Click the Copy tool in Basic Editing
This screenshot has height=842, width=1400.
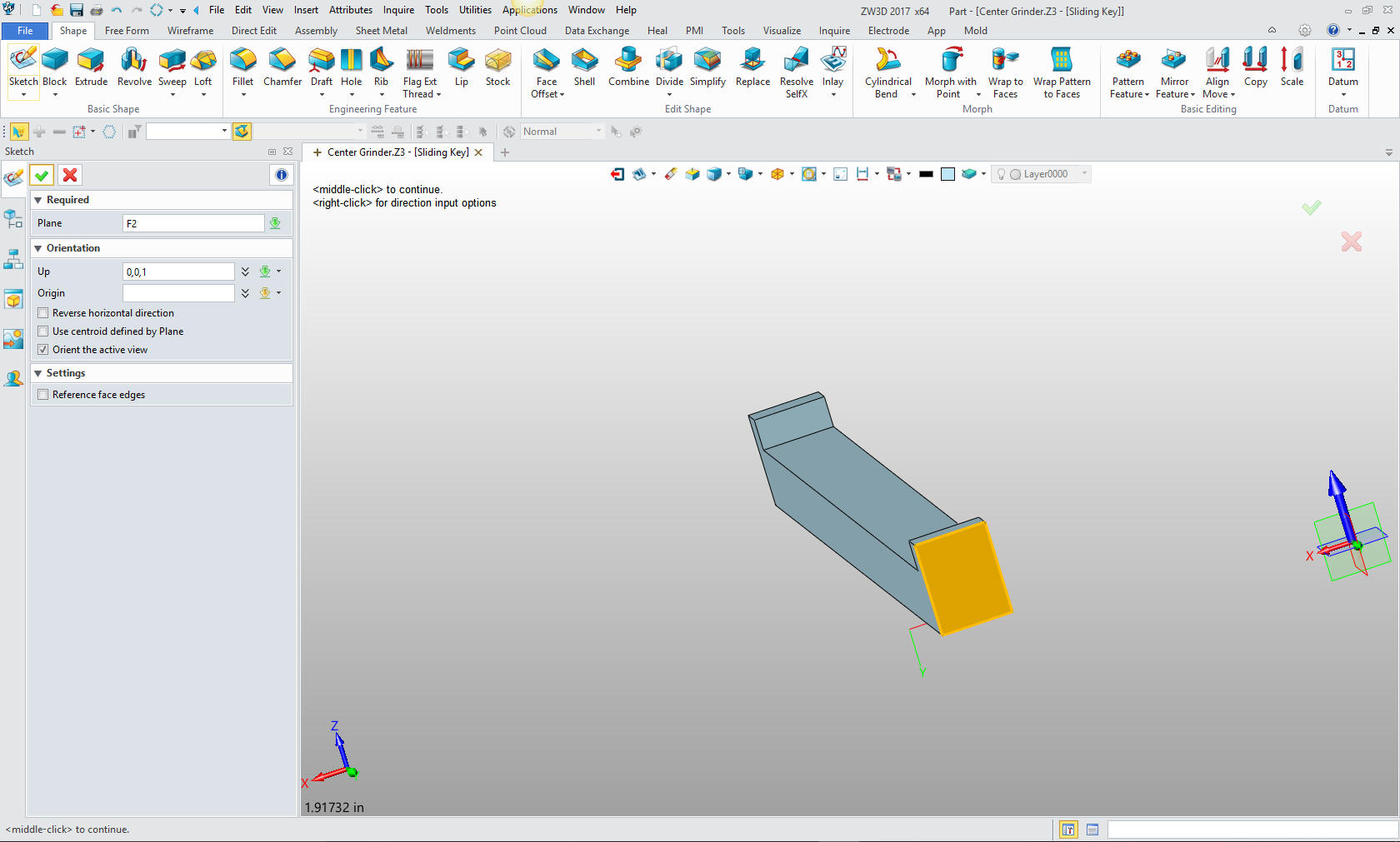(1255, 67)
